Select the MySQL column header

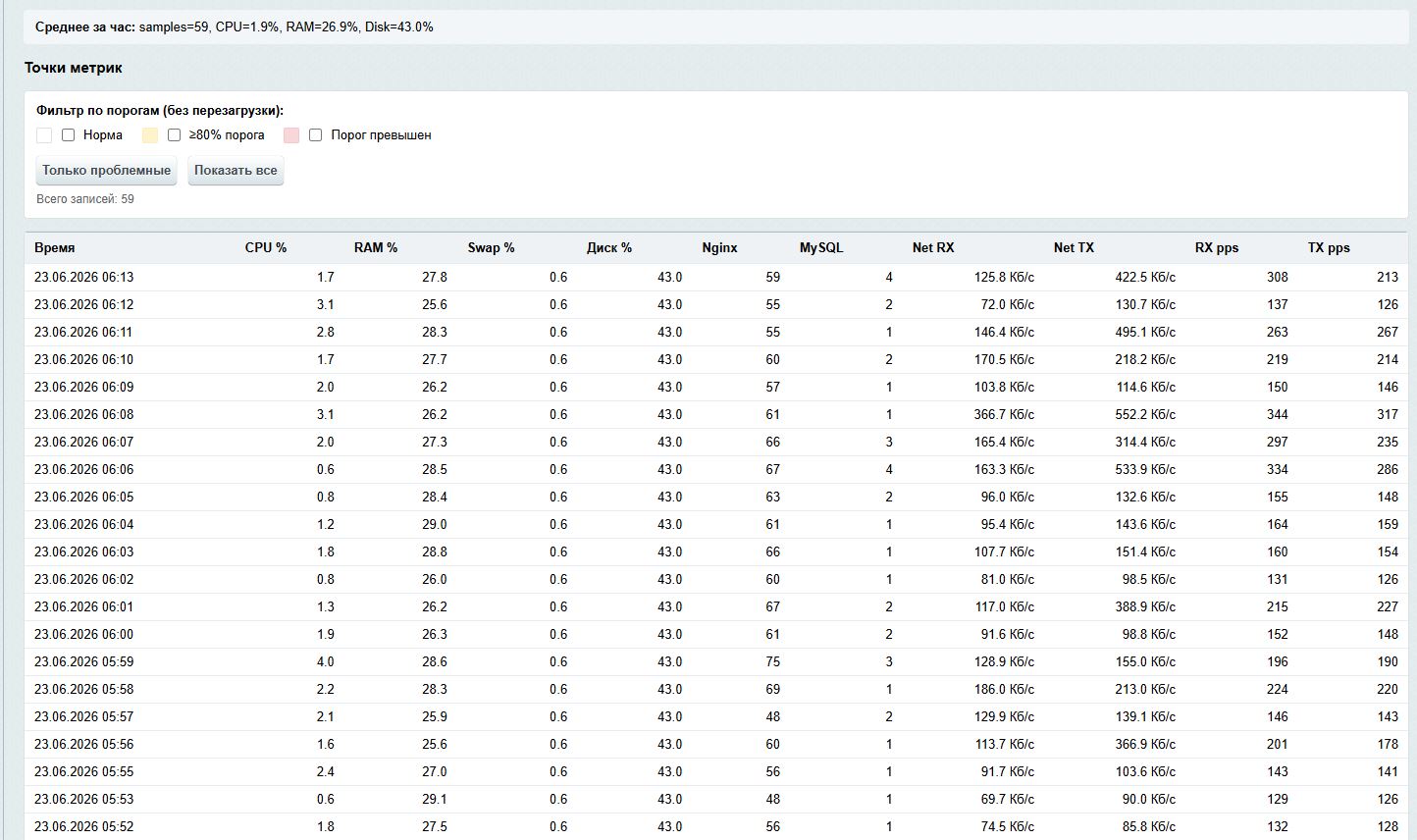pos(821,248)
